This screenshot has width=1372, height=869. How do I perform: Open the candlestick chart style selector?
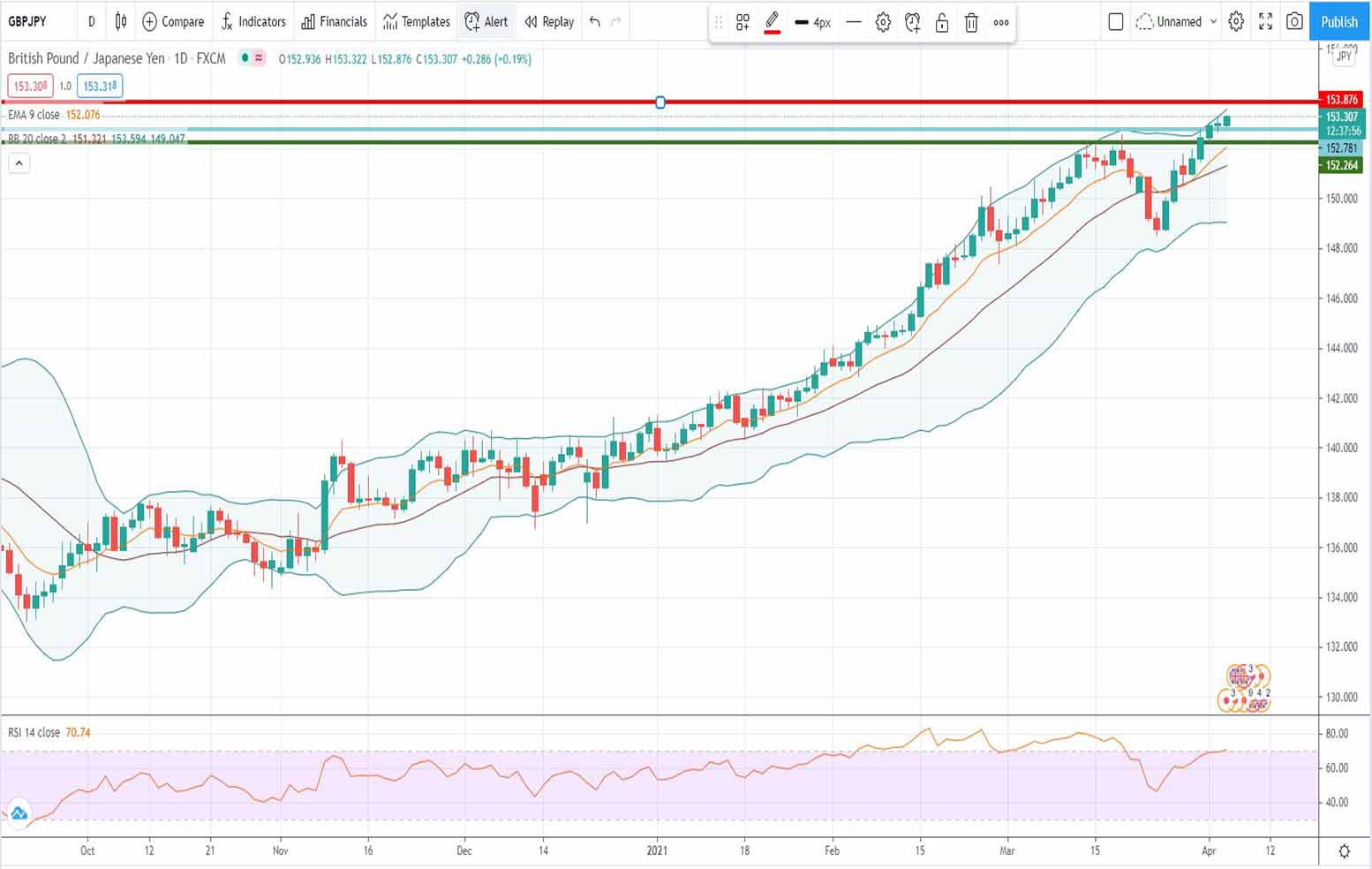[121, 21]
